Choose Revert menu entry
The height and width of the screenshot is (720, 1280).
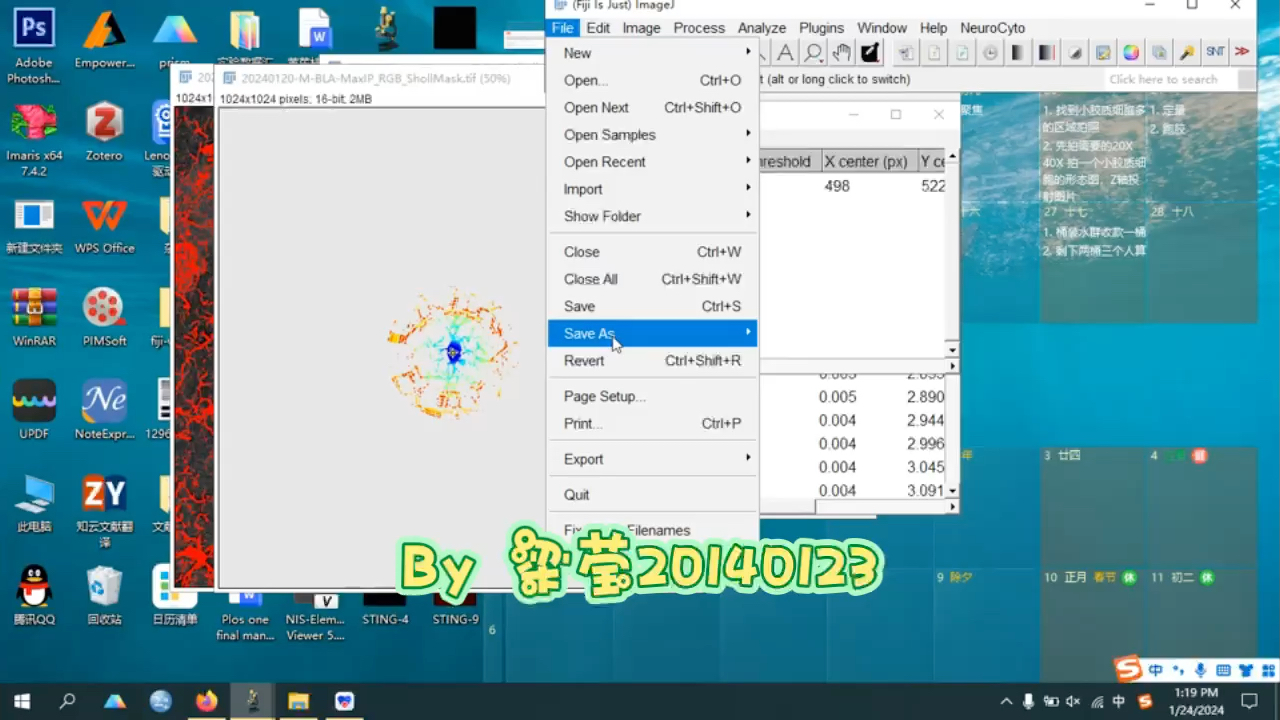coord(652,360)
